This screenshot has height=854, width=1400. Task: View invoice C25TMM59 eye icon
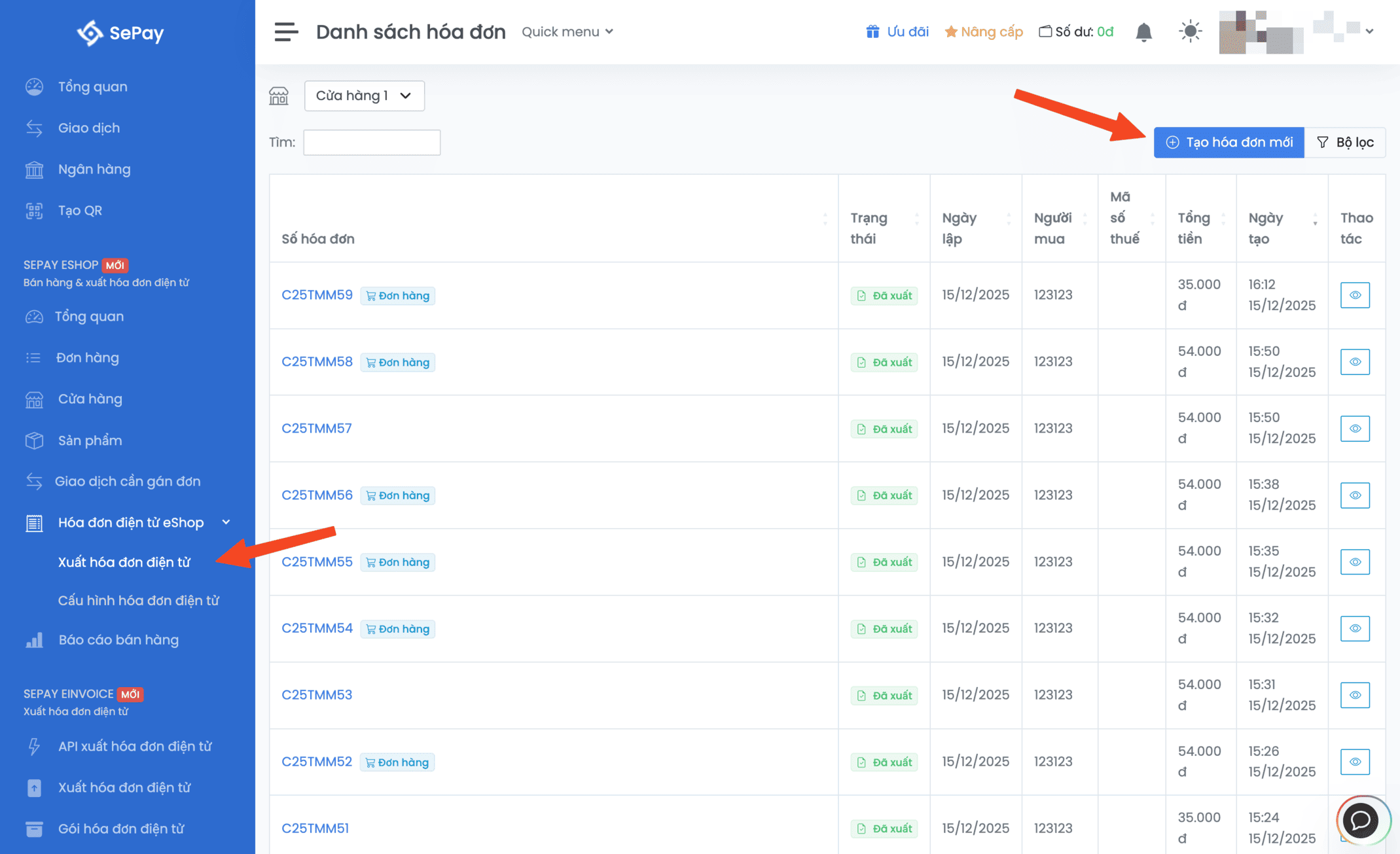click(x=1355, y=295)
